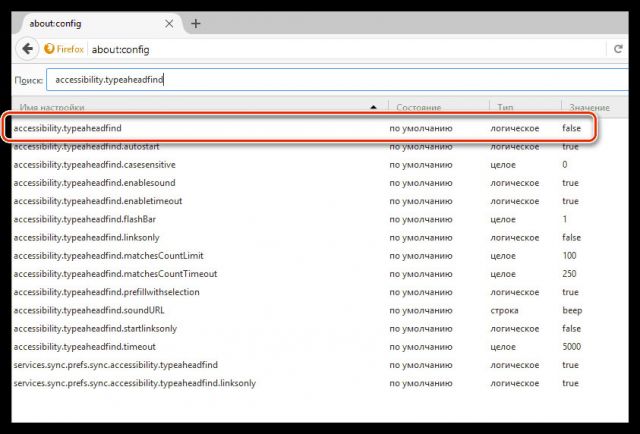
Task: Select accessibility.typeaheadfind.enablesound row
Action: [320, 183]
